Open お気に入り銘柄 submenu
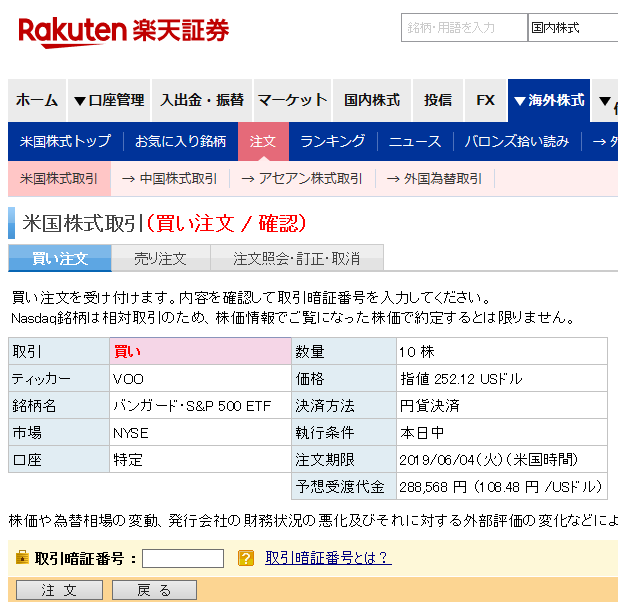The height and width of the screenshot is (603, 621). 181,141
